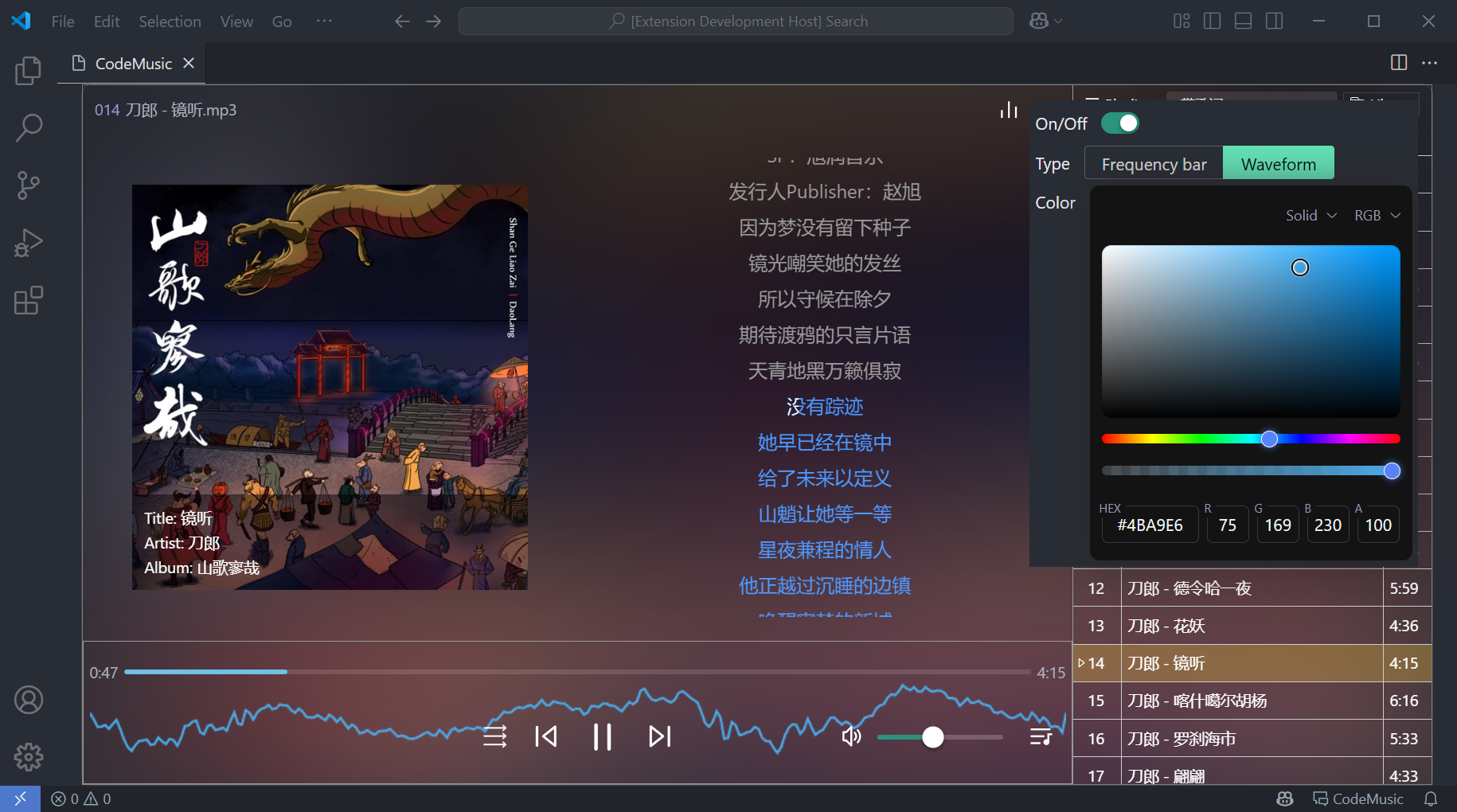The image size is (1457, 812).
Task: Click the hue rainbow slider
Action: click(1251, 439)
